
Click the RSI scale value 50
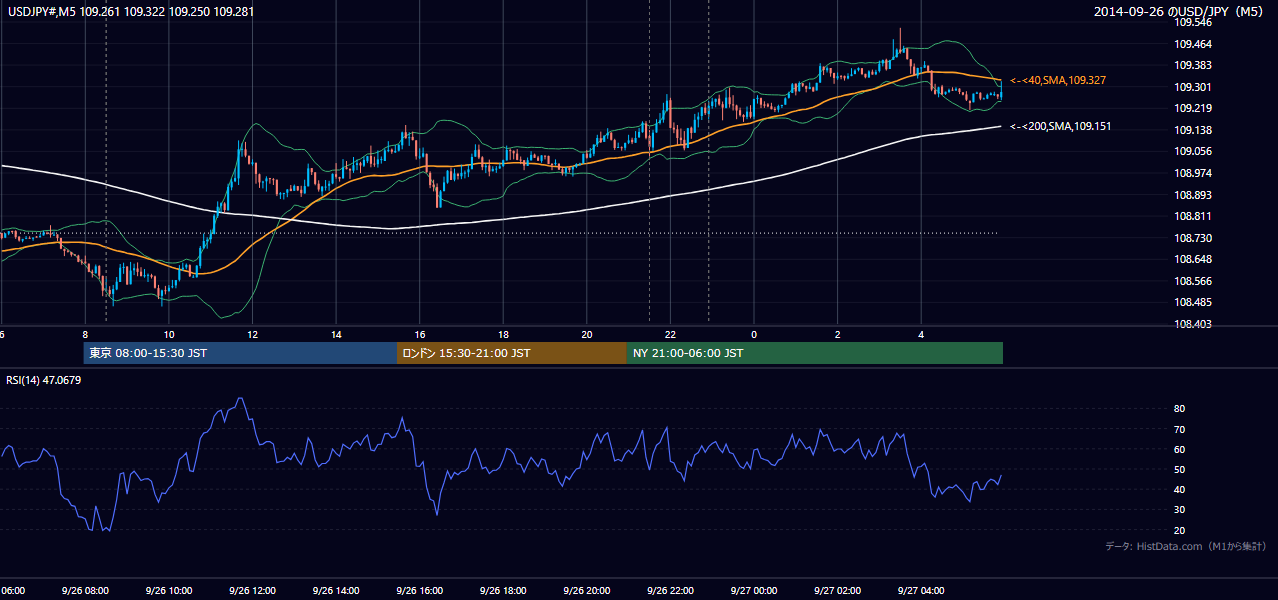point(1179,469)
